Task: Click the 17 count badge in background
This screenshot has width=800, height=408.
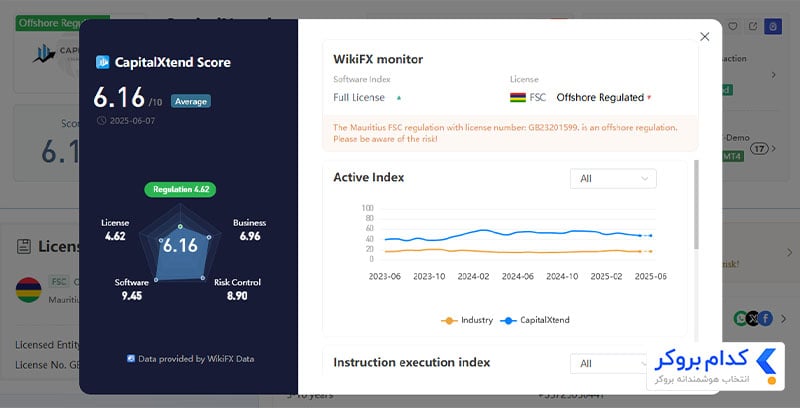Action: click(759, 148)
